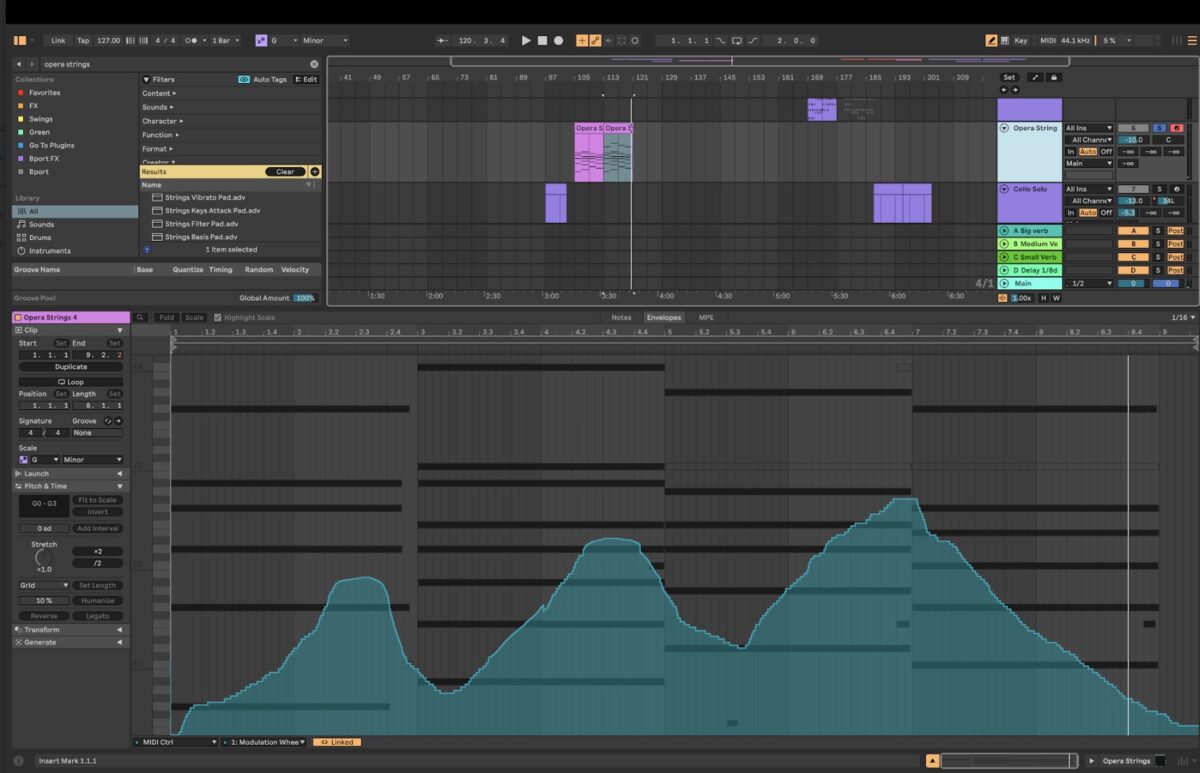Screen dimensions: 1200x773
Task: Open the 1 Bar quantization dropdown
Action: click(x=224, y=41)
